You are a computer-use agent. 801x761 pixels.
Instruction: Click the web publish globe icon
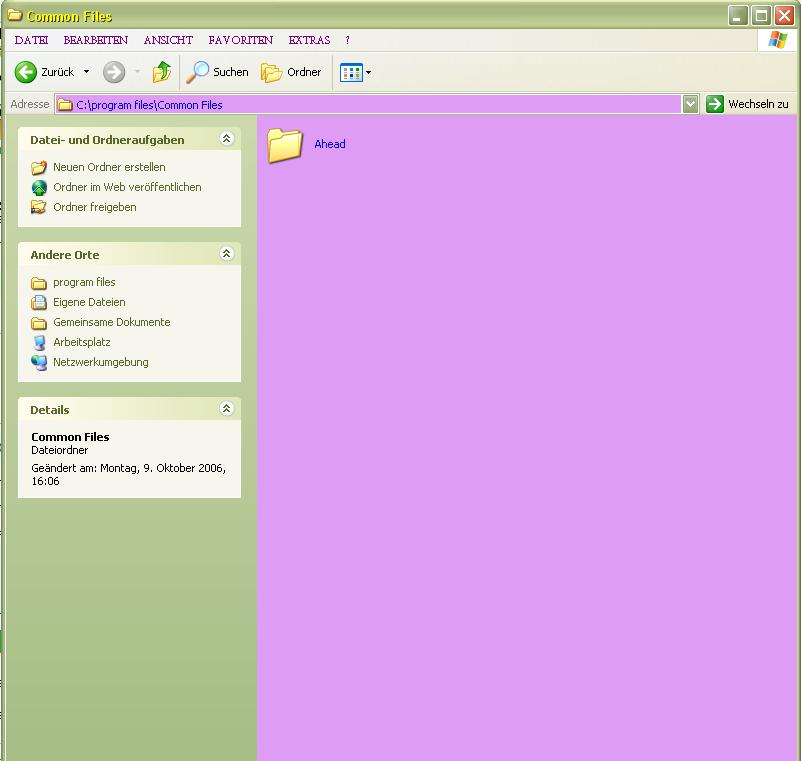[39, 187]
